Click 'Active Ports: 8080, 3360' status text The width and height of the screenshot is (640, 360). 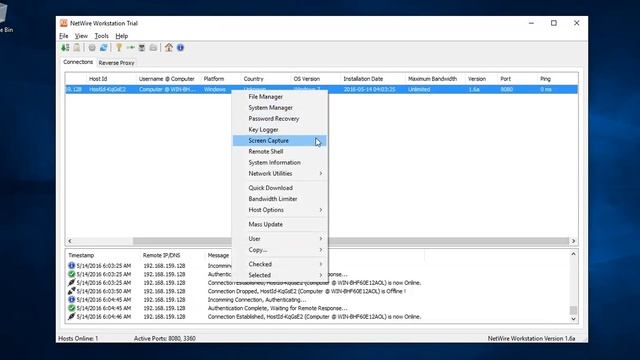pyautogui.click(x=164, y=338)
